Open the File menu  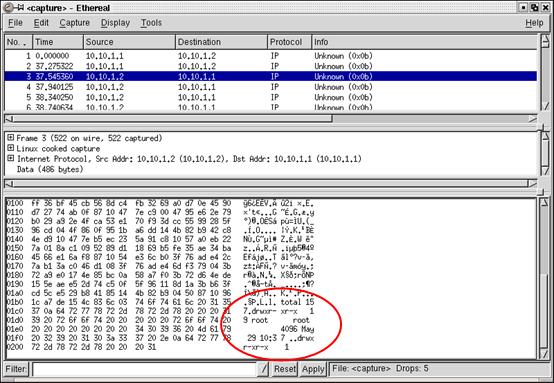click(15, 23)
